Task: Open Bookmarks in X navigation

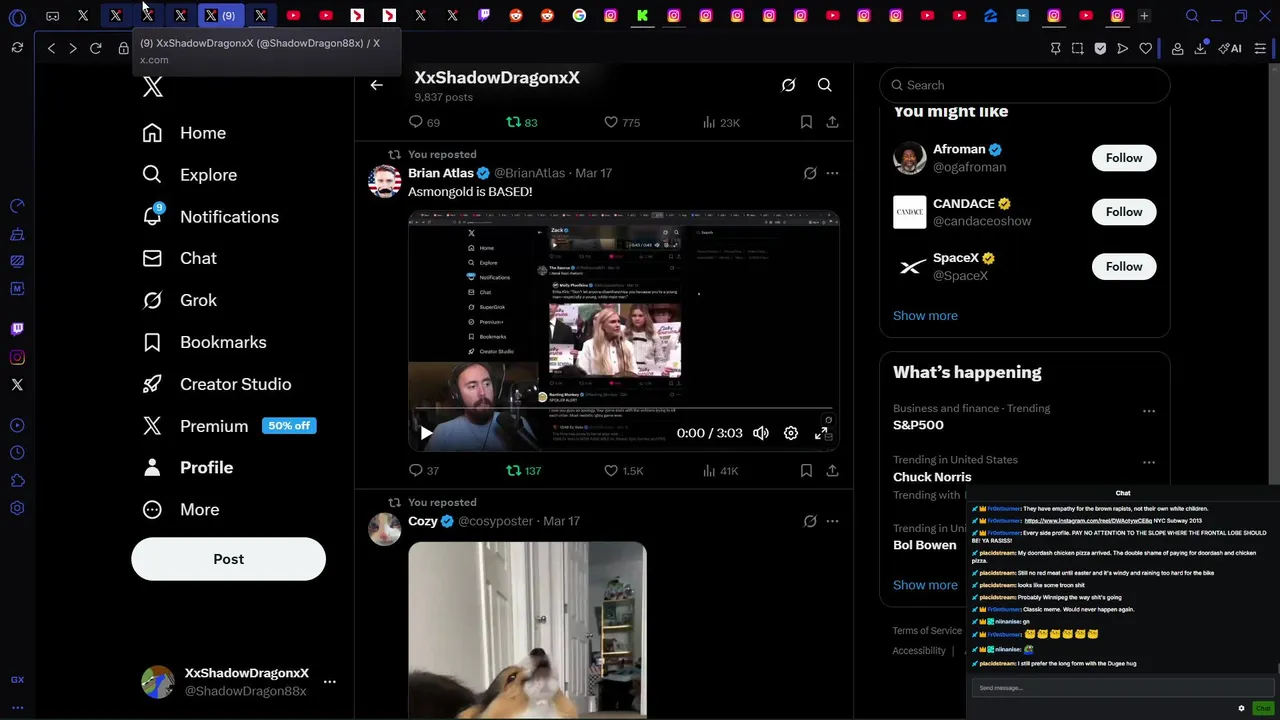Action: pos(204,342)
